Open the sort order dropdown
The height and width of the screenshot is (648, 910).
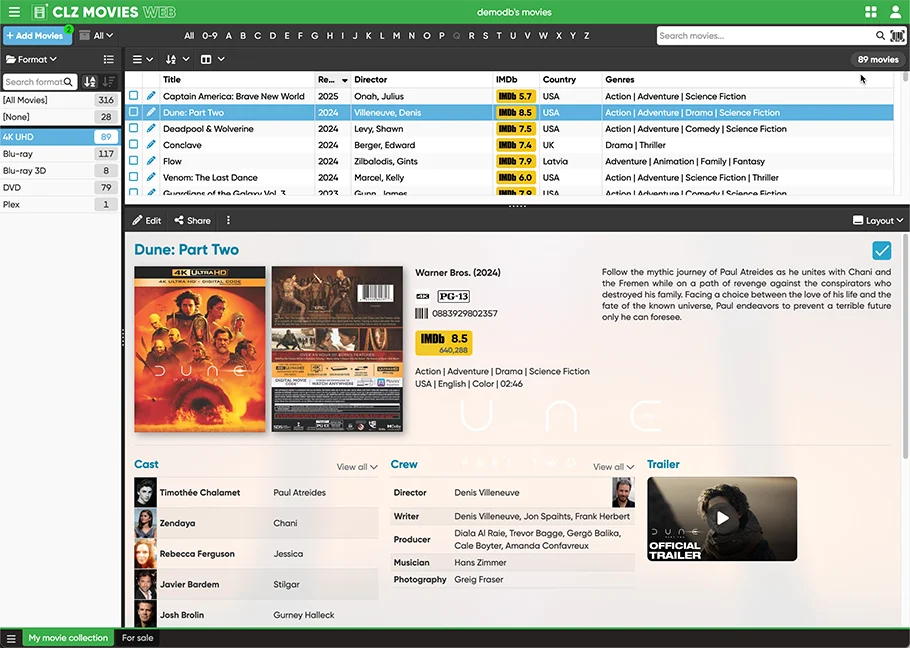178,59
